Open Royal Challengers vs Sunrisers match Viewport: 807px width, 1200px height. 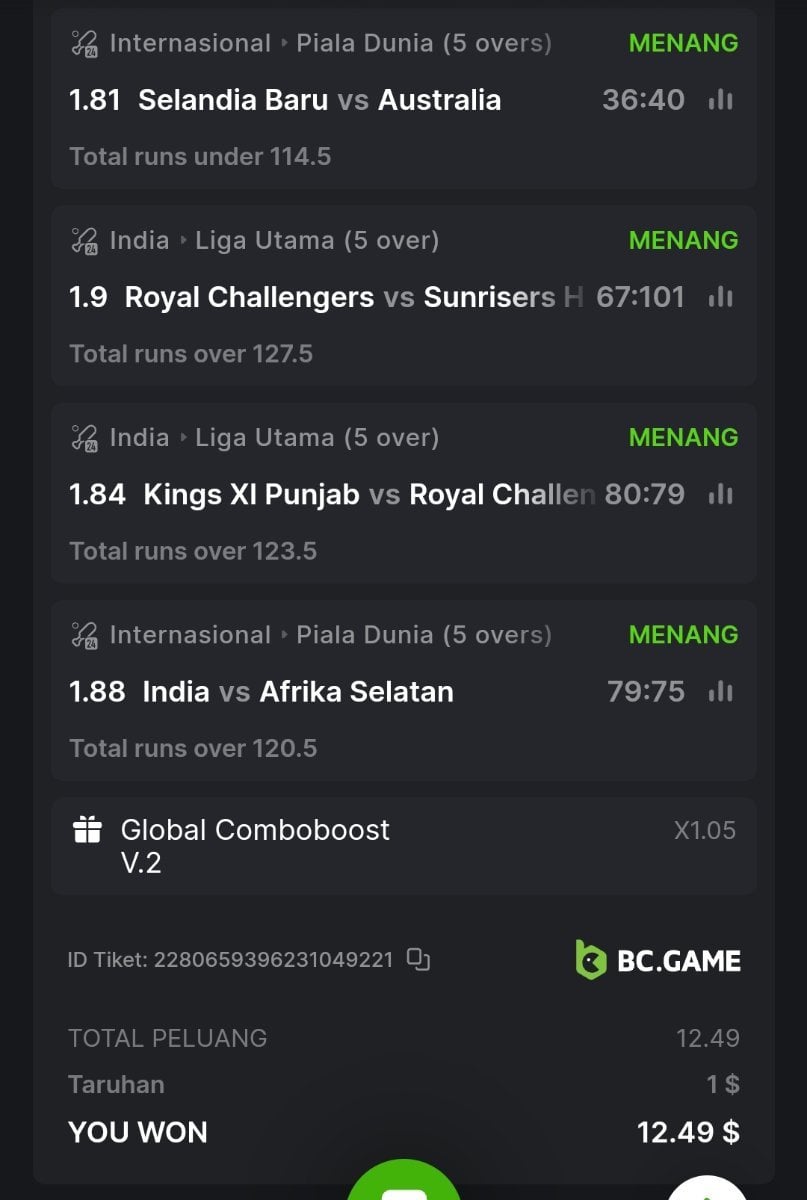(353, 297)
